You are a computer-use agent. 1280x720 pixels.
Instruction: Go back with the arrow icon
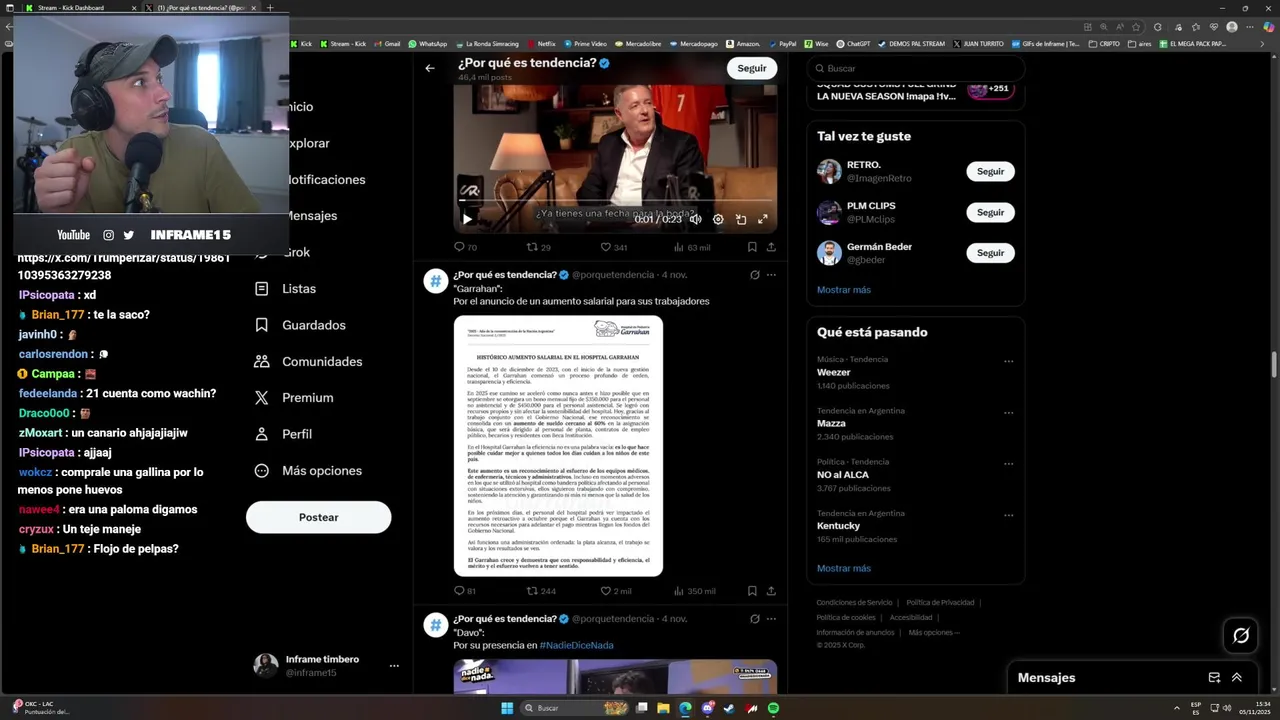pyautogui.click(x=430, y=68)
